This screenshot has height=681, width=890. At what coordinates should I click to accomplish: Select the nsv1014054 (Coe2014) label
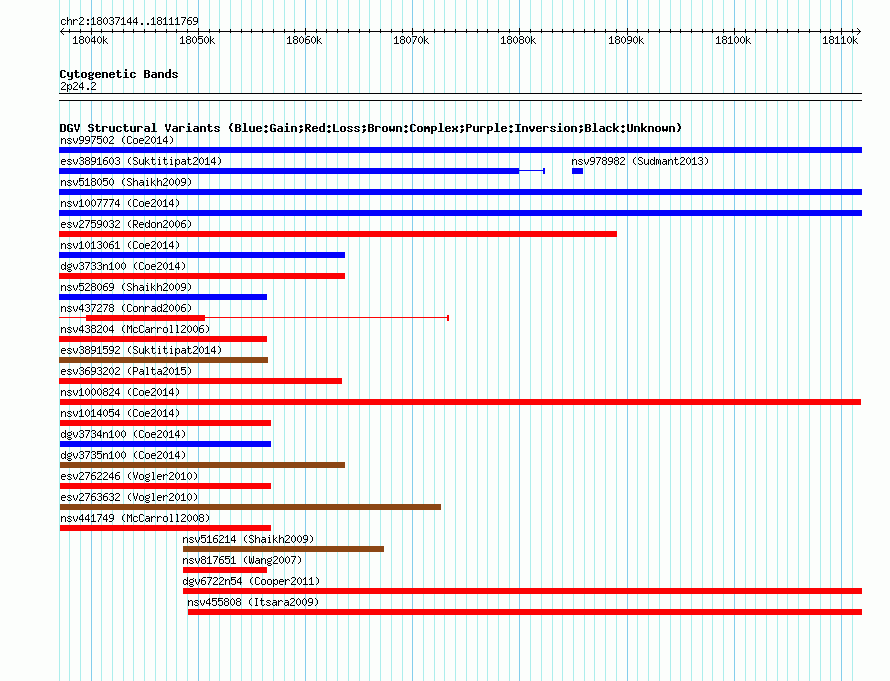(x=120, y=413)
